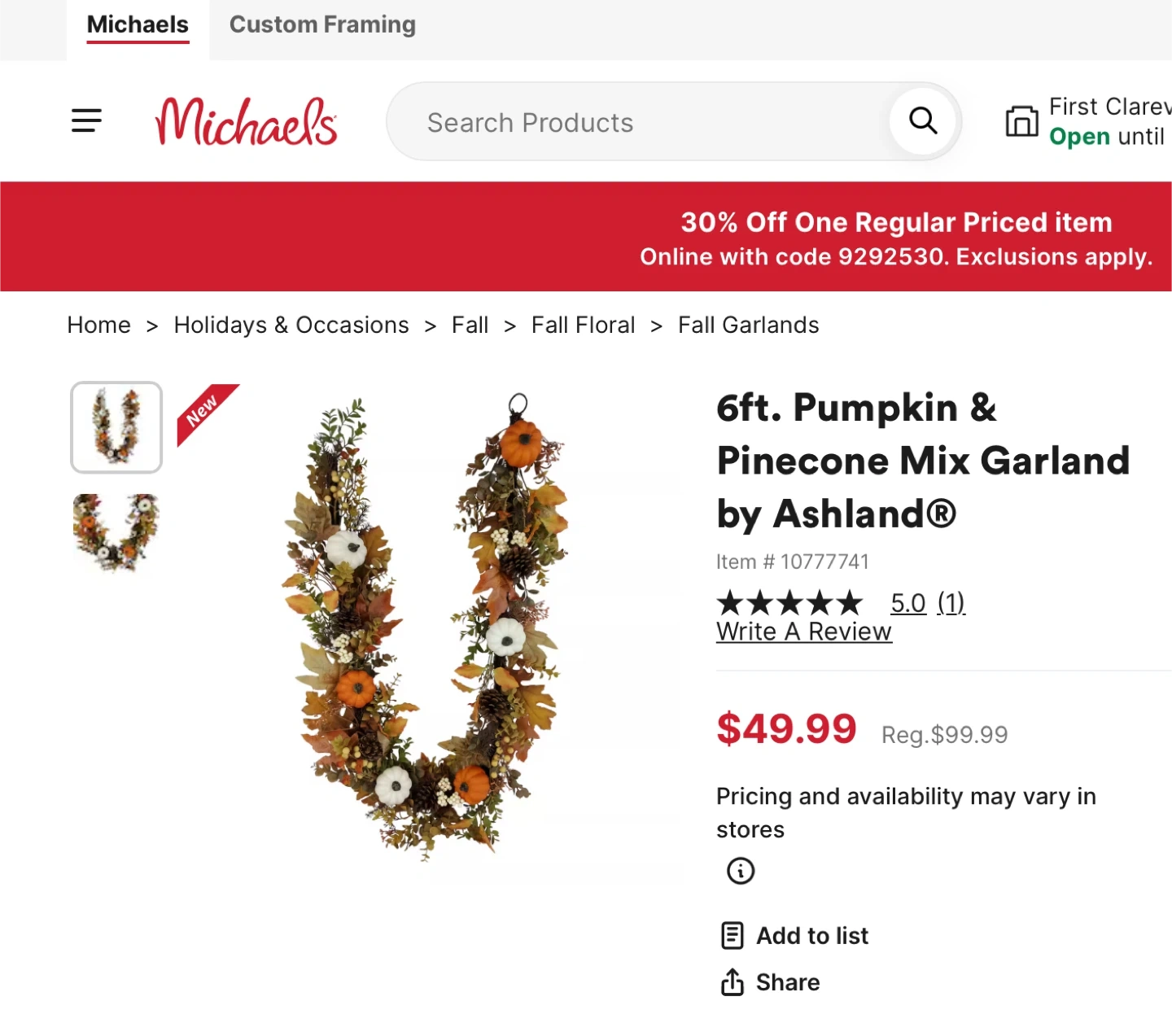The image size is (1172, 1036).
Task: Select the second garland thumbnail
Action: coord(116,531)
